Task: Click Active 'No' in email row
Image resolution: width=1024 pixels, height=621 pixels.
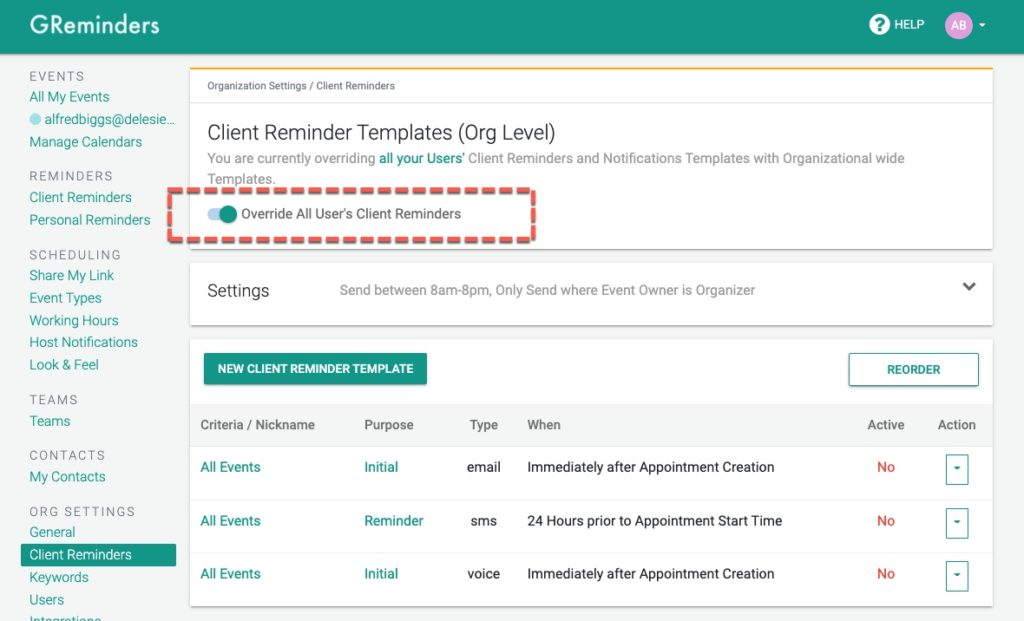Action: click(x=886, y=468)
